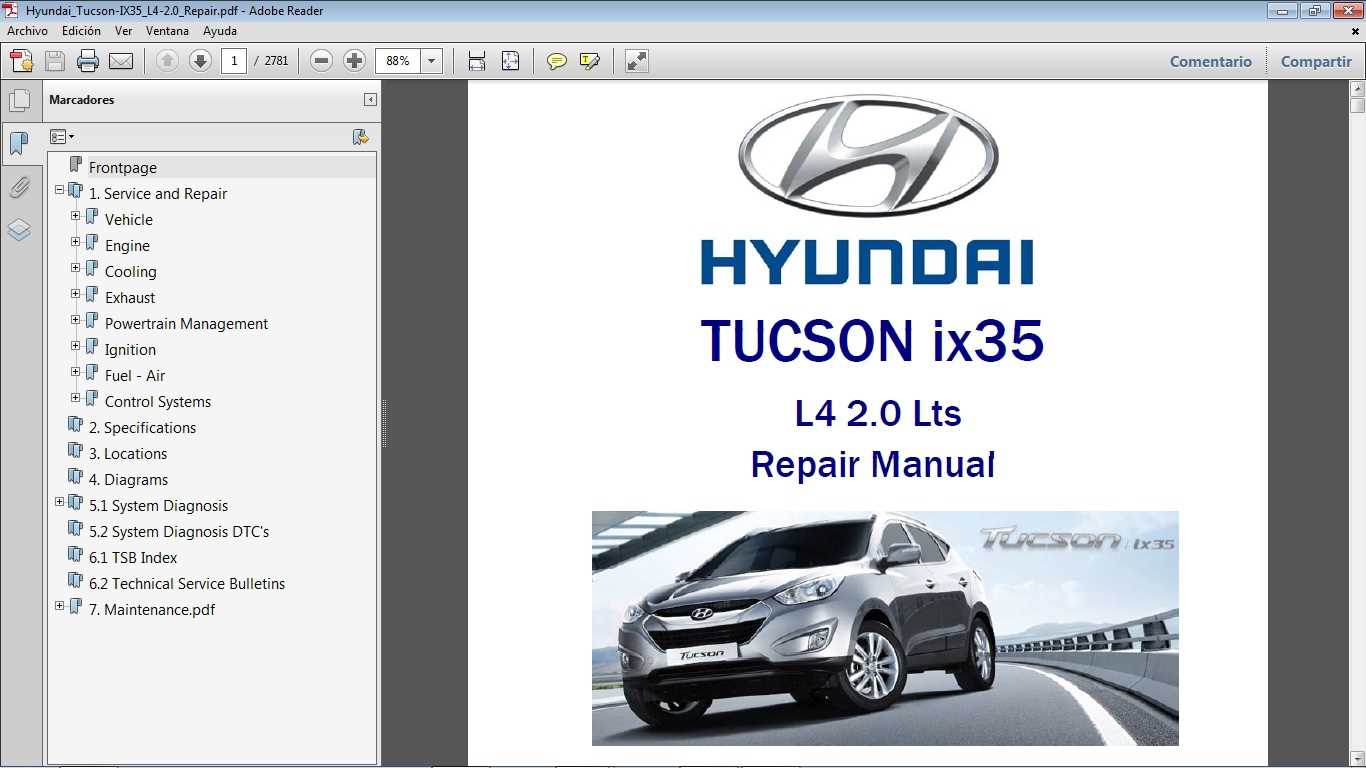Click the fit one full page icon

pos(510,61)
